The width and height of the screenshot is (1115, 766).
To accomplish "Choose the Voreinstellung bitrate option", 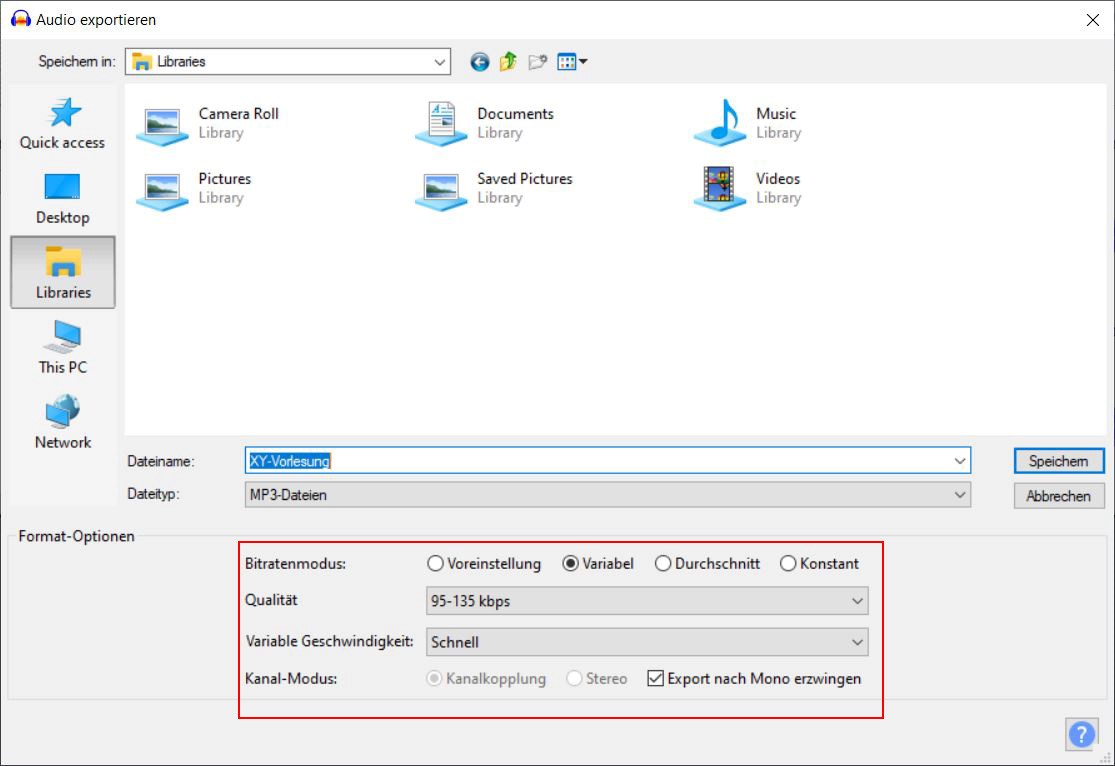I will click(x=435, y=564).
